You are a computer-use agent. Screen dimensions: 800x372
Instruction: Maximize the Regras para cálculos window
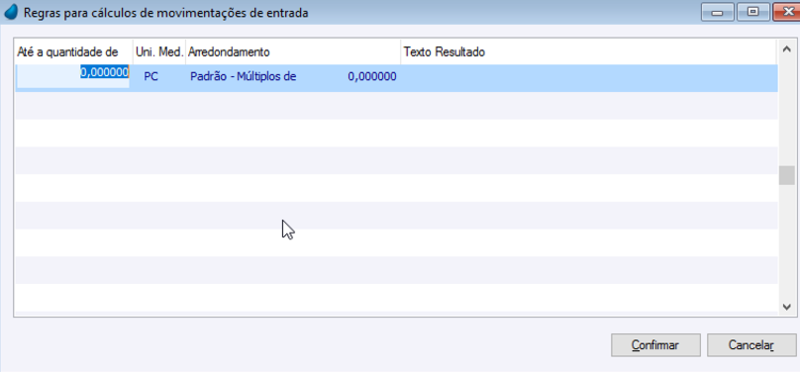coord(753,12)
